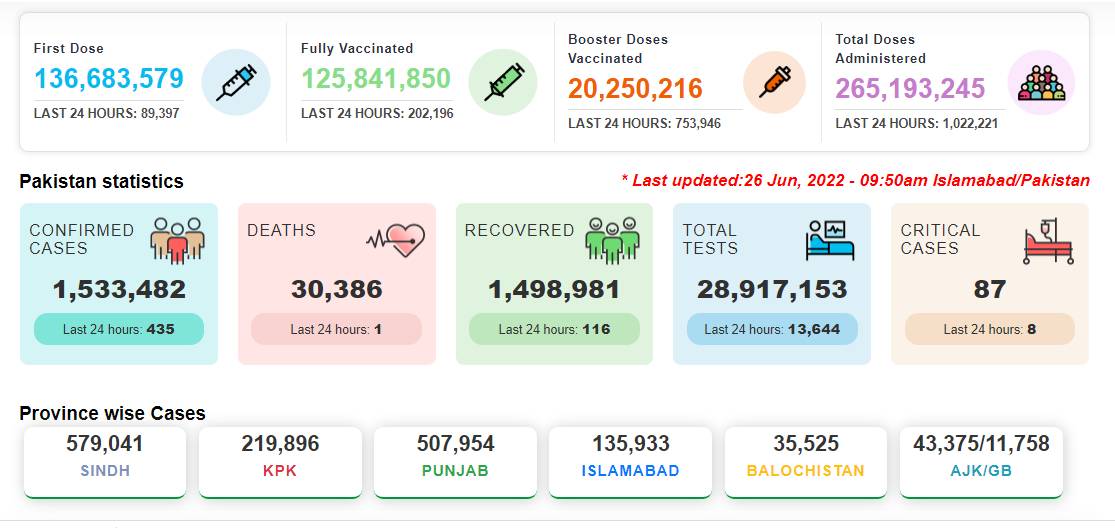Click the Total Doses Administered people icon

(x=1042, y=82)
